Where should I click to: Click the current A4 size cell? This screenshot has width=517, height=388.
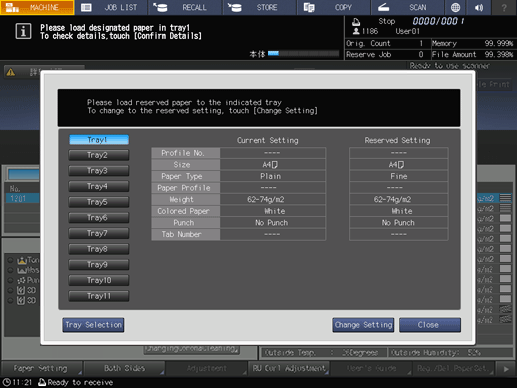click(x=273, y=165)
